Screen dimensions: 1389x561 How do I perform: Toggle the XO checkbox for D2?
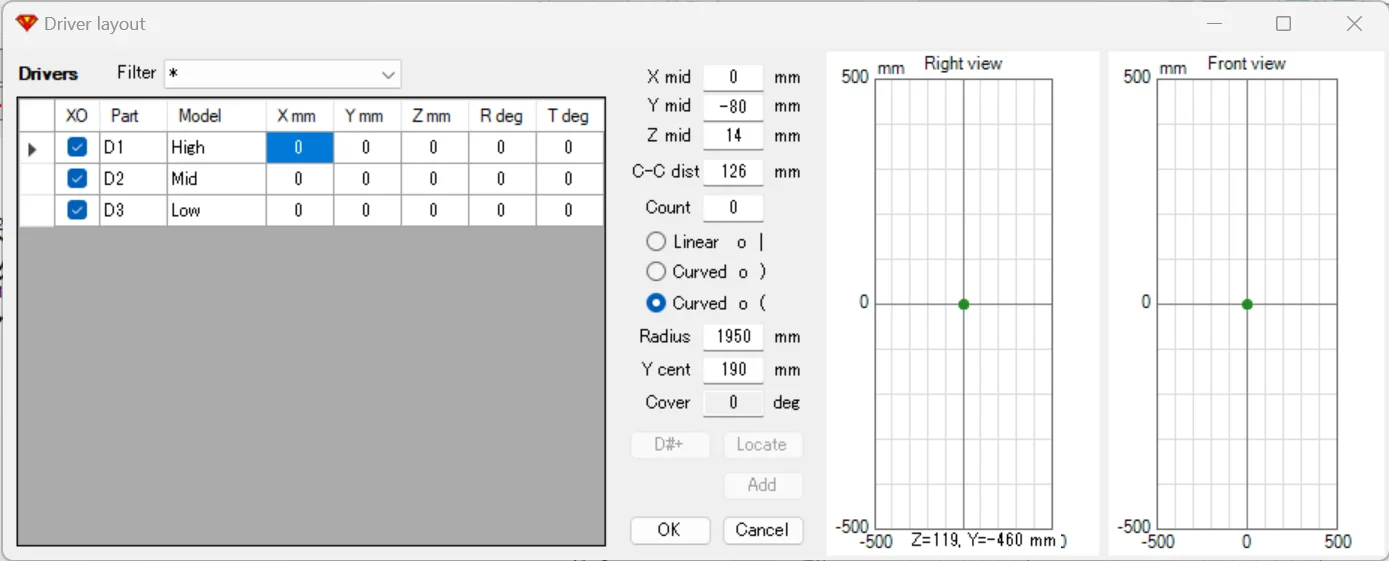pyautogui.click(x=77, y=179)
